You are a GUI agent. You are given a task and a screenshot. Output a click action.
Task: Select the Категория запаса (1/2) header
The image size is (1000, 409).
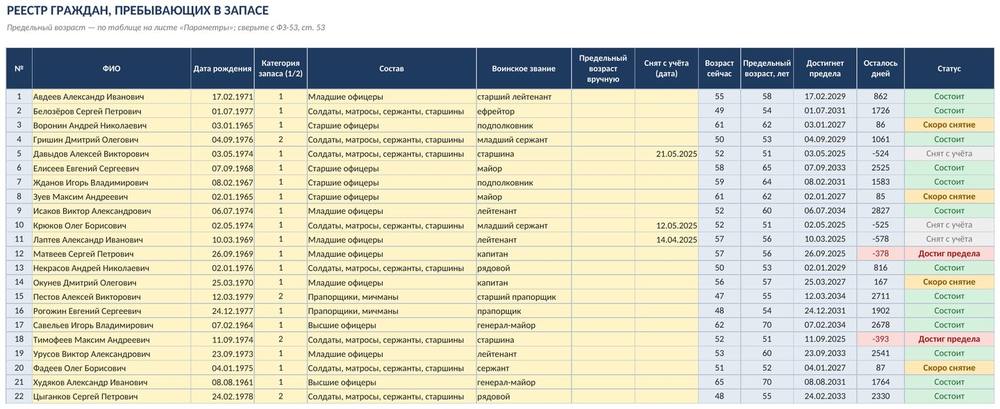[280, 69]
